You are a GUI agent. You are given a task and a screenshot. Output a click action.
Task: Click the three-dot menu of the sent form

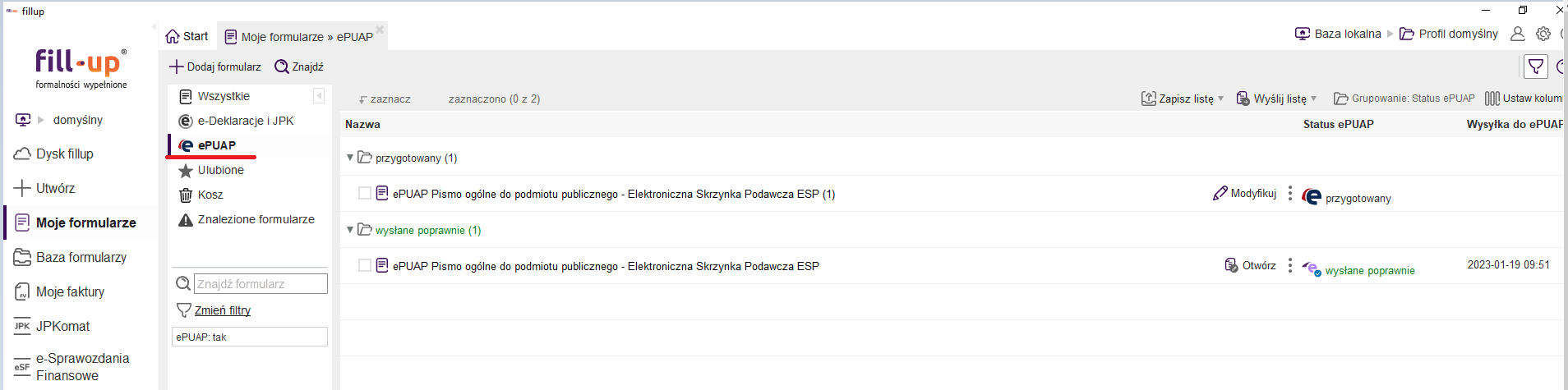[1289, 265]
